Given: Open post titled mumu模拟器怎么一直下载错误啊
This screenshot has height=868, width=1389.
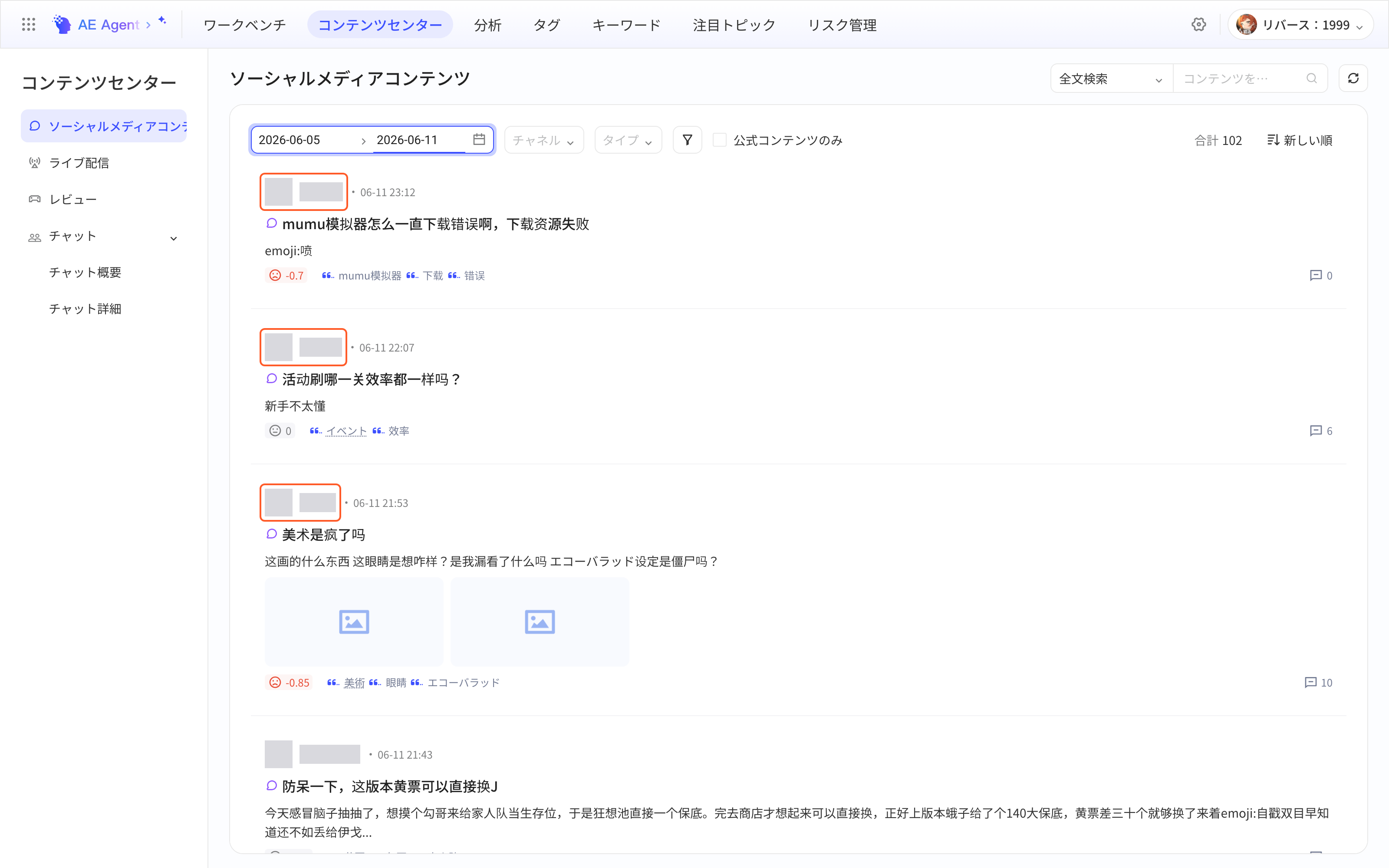Looking at the screenshot, I should click(436, 224).
